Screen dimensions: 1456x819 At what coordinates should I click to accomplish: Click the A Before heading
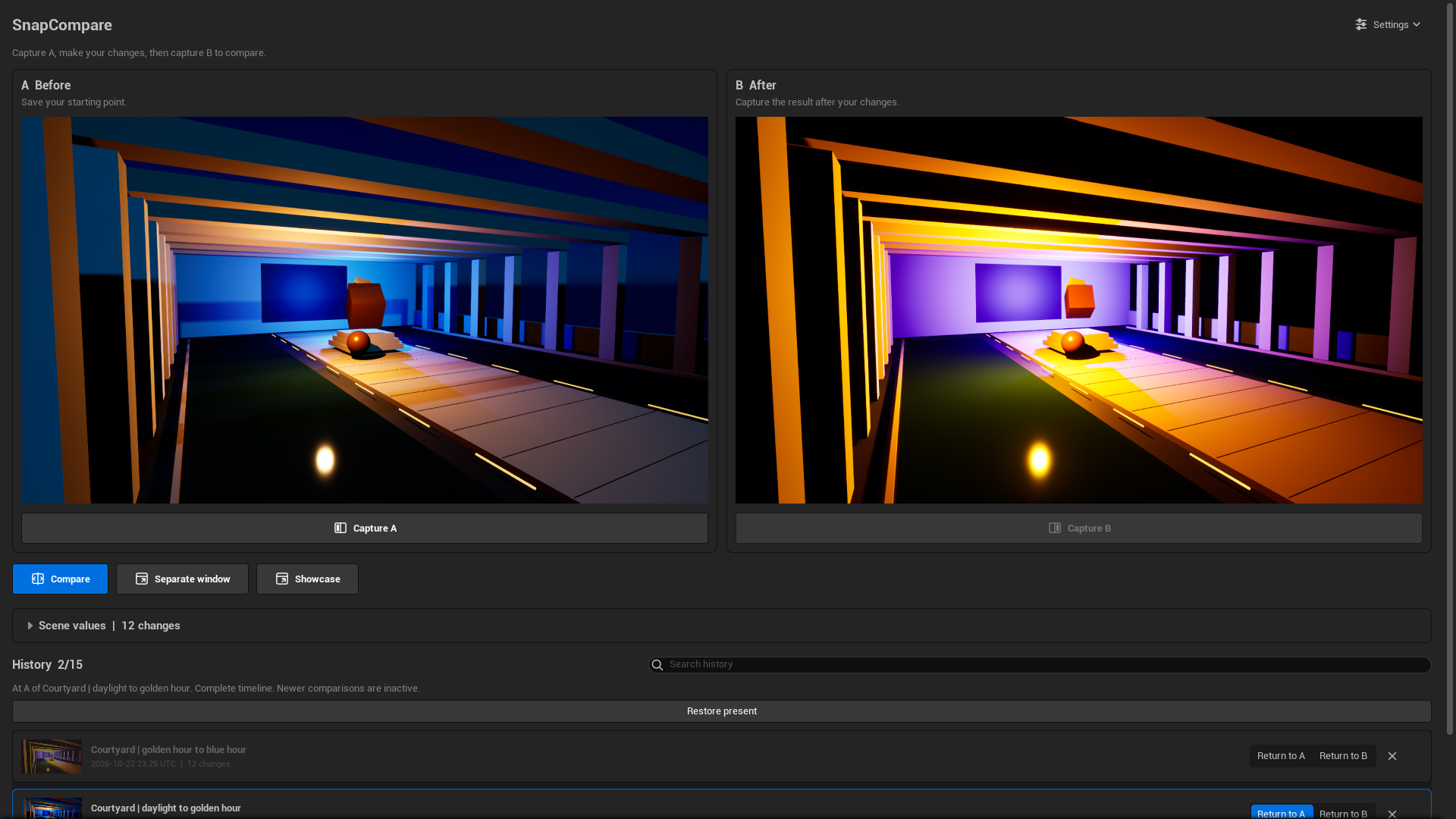[46, 85]
